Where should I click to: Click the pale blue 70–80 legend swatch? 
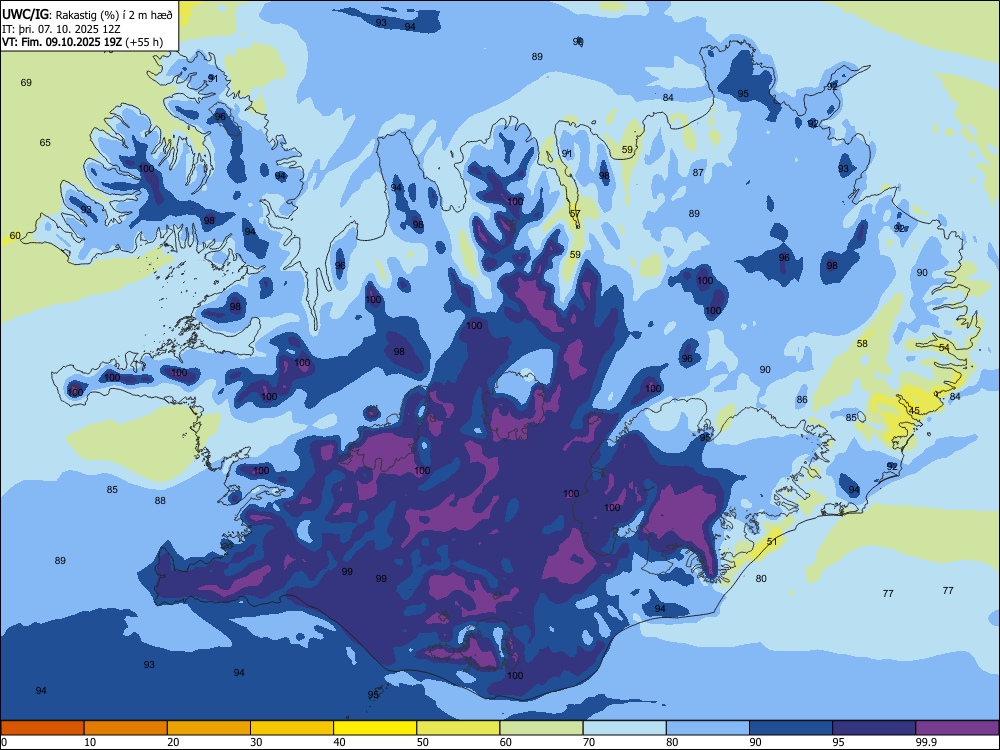click(x=624, y=728)
